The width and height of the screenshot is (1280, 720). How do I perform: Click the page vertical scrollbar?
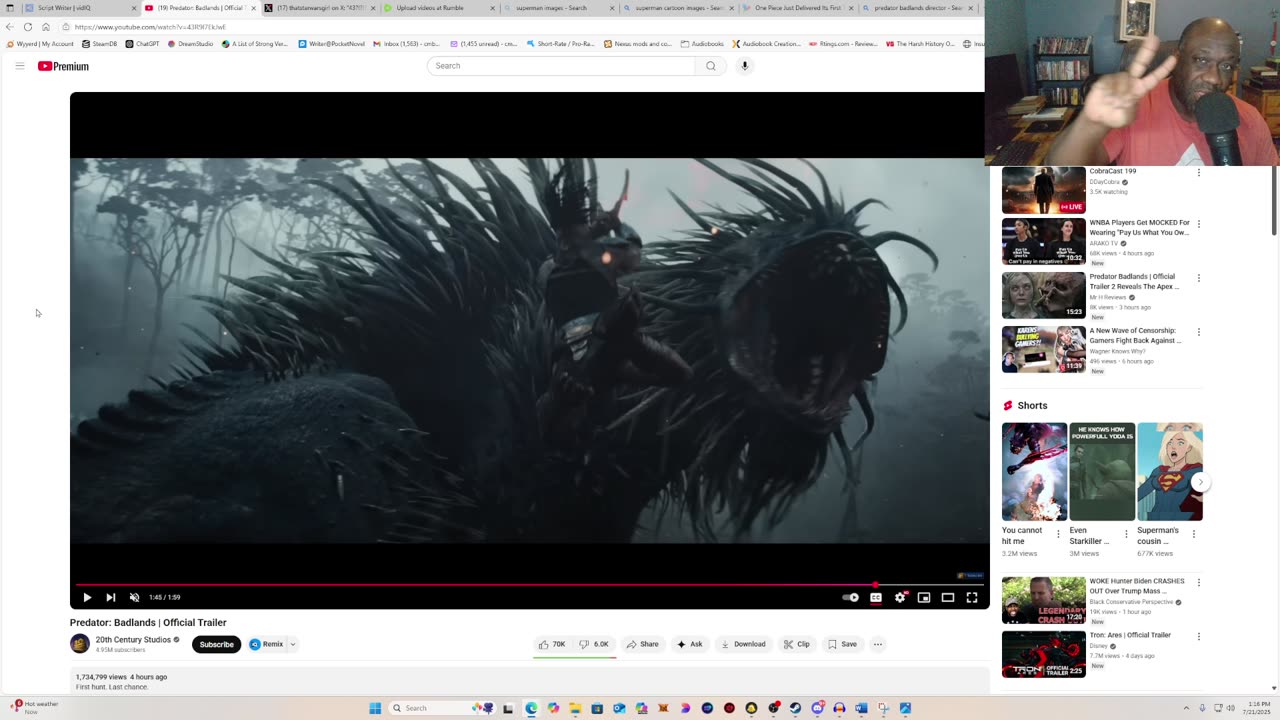click(1274, 200)
